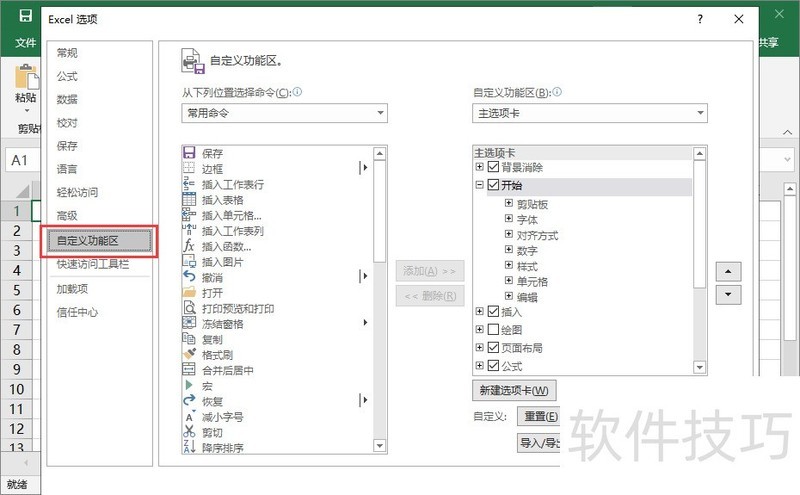
Task: Click the Save icon in Excel title bar
Action: [26, 16]
